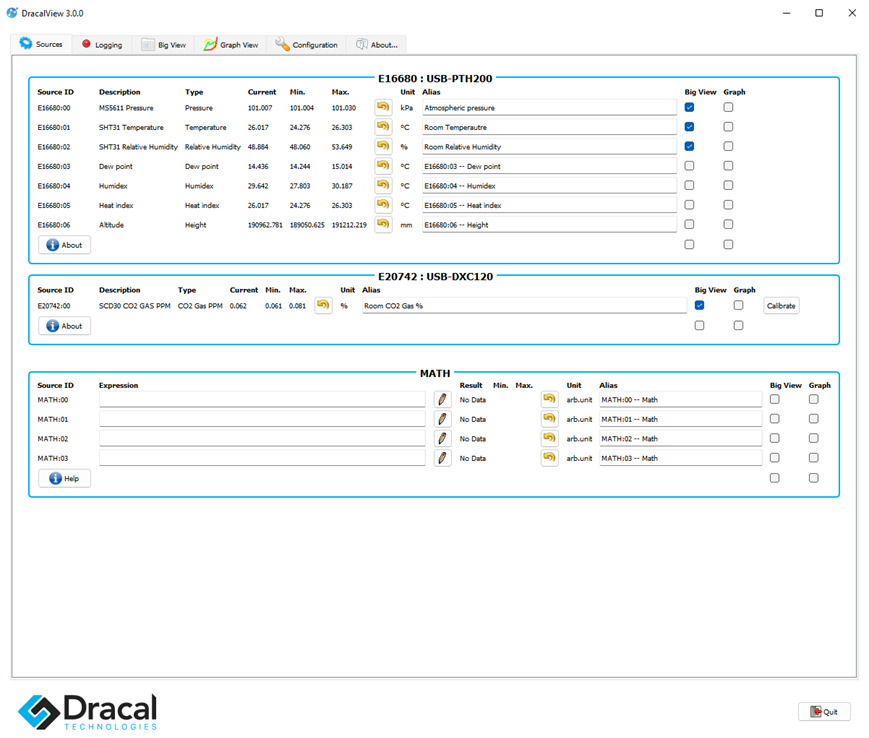
Task: Edit the MATH:01 -- Math alias field
Action: pyautogui.click(x=681, y=419)
